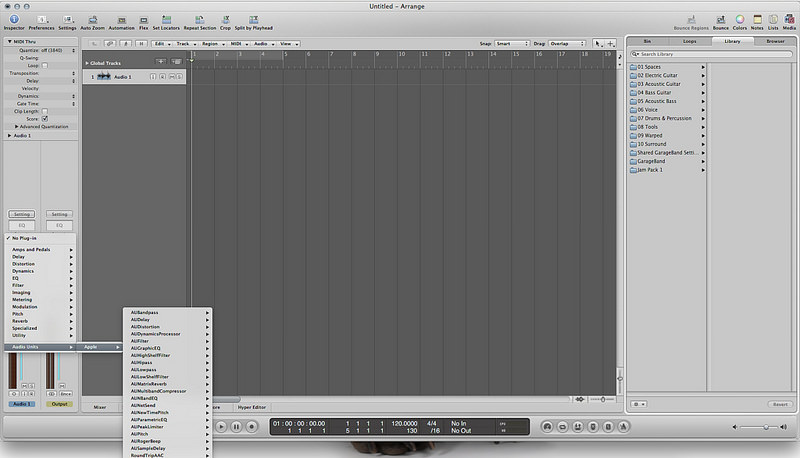This screenshot has width=800, height=458.
Task: Open the Drag dropdown set to Overlap
Action: click(x=566, y=44)
